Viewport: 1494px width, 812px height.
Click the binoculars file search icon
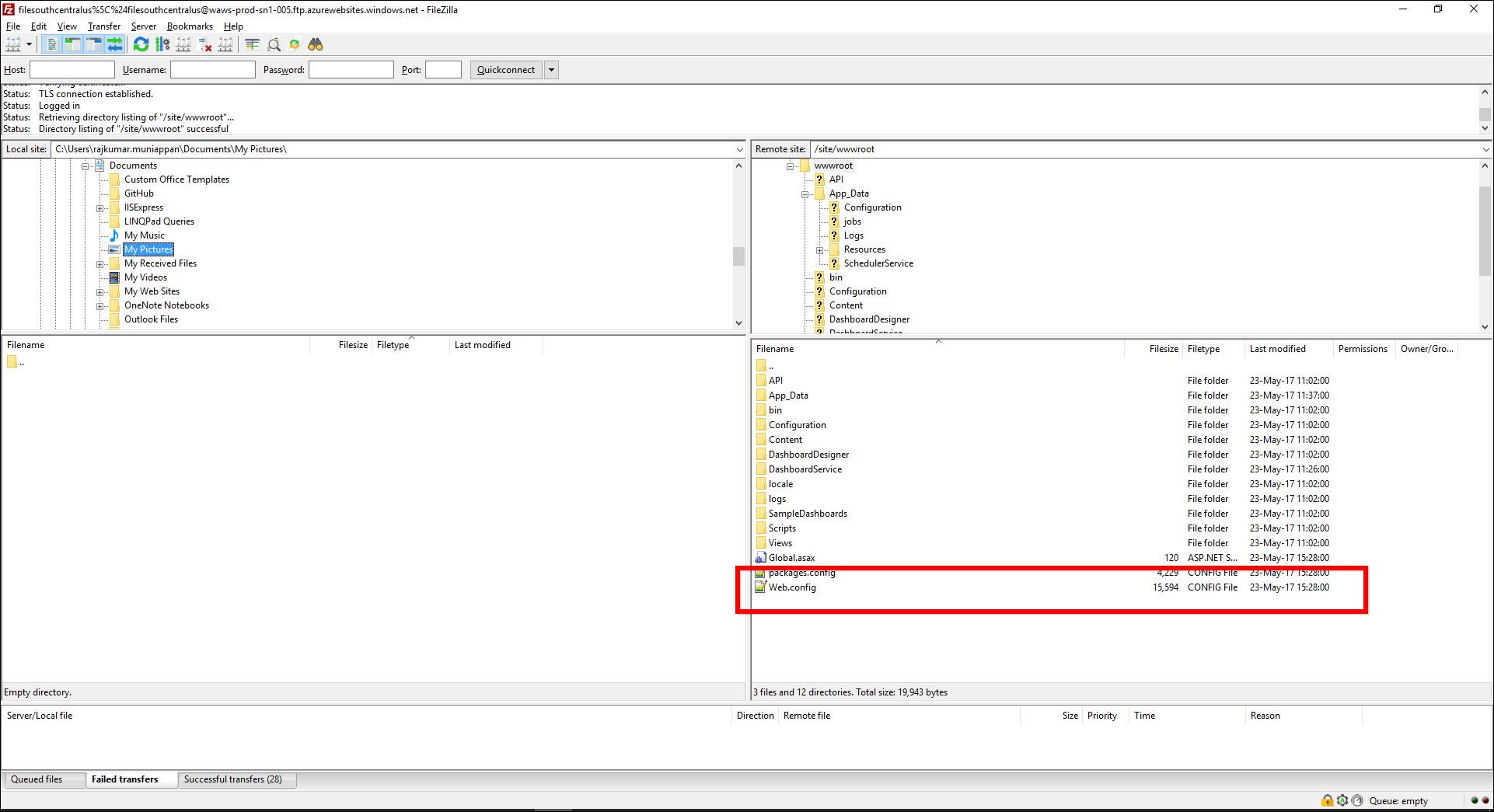315,45
